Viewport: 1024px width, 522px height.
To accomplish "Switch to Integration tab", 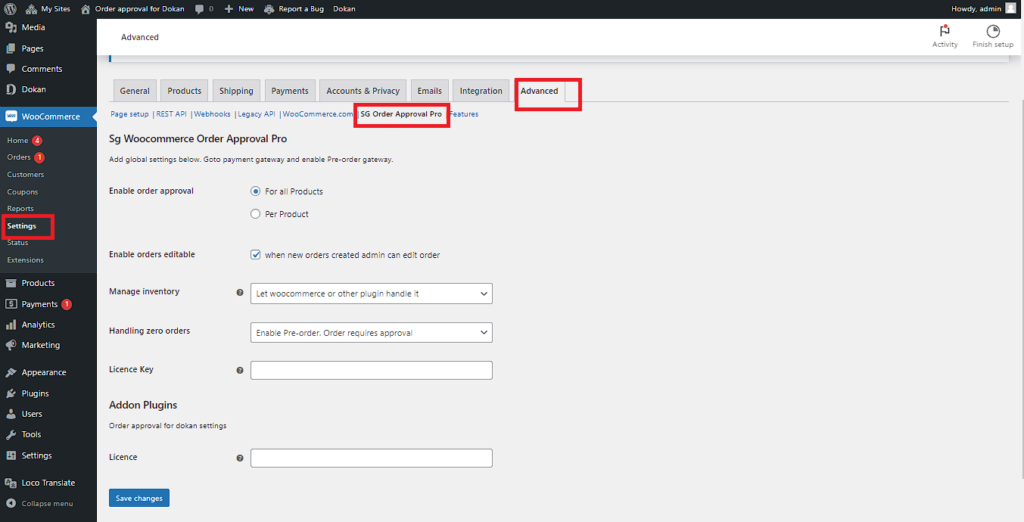I will 481,91.
